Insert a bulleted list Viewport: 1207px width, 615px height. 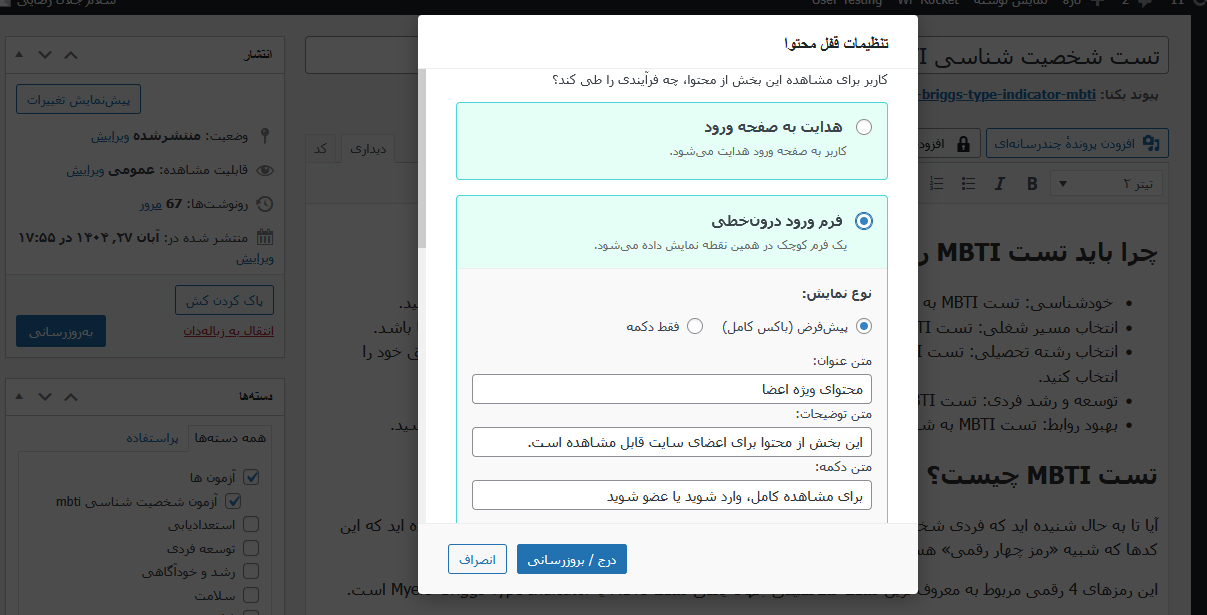968,184
